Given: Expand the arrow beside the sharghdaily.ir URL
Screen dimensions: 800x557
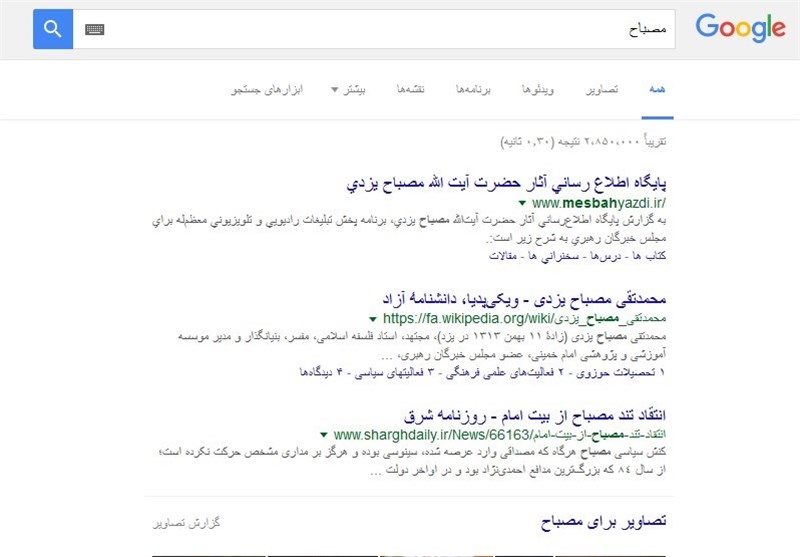Looking at the screenshot, I should (324, 435).
